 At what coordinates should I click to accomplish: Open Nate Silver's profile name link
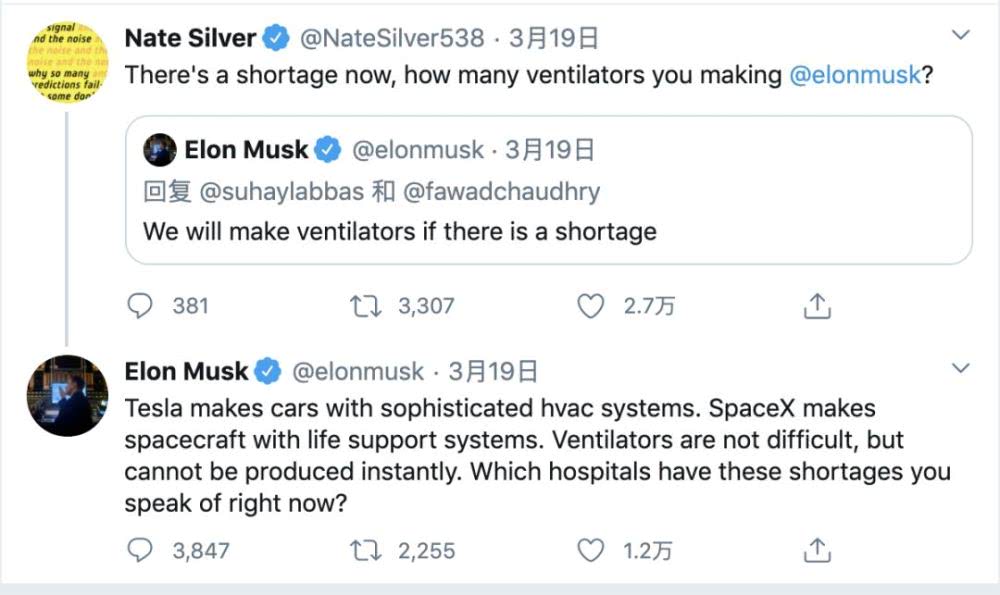coord(190,38)
